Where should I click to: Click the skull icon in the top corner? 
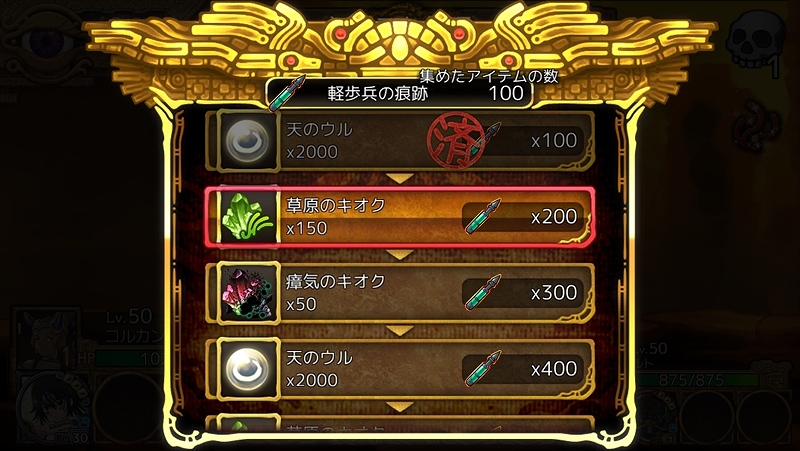coord(755,40)
